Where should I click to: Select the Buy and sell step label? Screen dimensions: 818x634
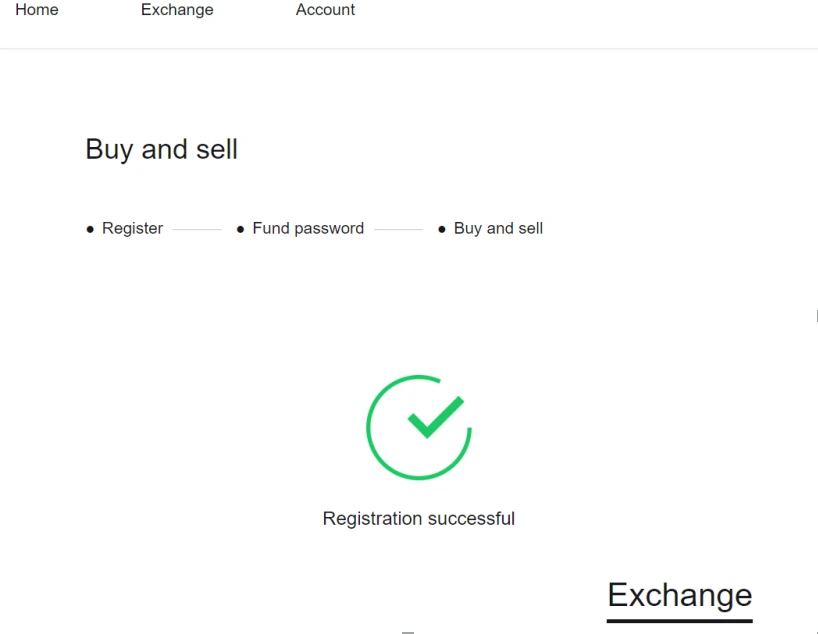[x=498, y=228]
